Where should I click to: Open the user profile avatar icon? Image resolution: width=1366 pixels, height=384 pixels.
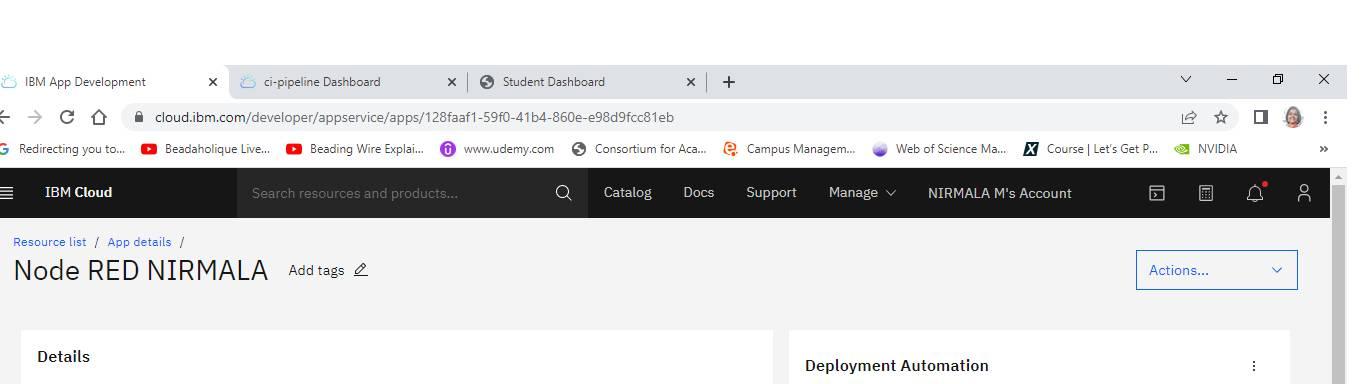pos(1304,193)
